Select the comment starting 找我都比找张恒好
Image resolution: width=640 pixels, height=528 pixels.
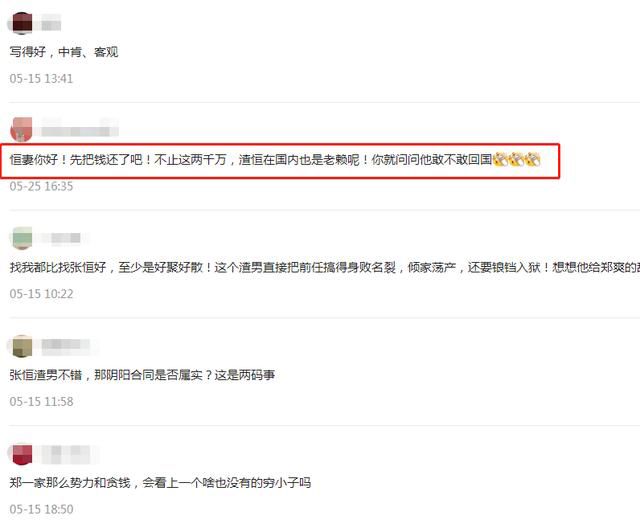pyautogui.click(x=324, y=267)
